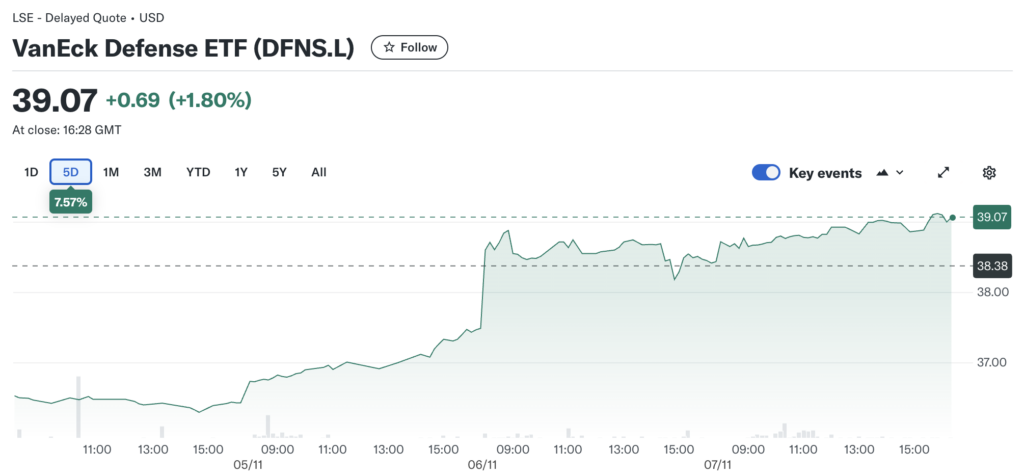Select the 1D time range
The width and height of the screenshot is (1024, 476).
(31, 172)
